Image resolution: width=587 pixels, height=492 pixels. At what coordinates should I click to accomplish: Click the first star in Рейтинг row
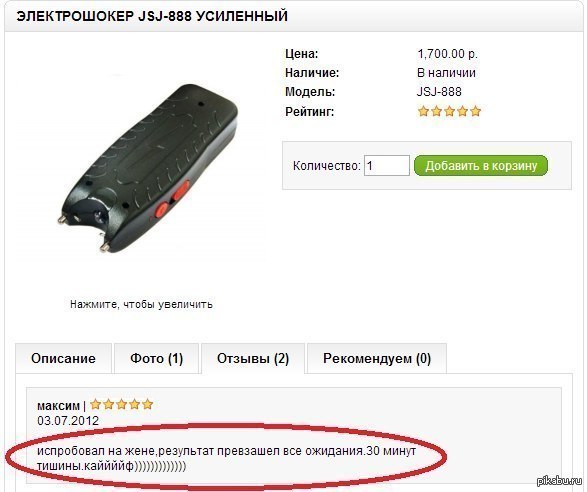coord(423,111)
